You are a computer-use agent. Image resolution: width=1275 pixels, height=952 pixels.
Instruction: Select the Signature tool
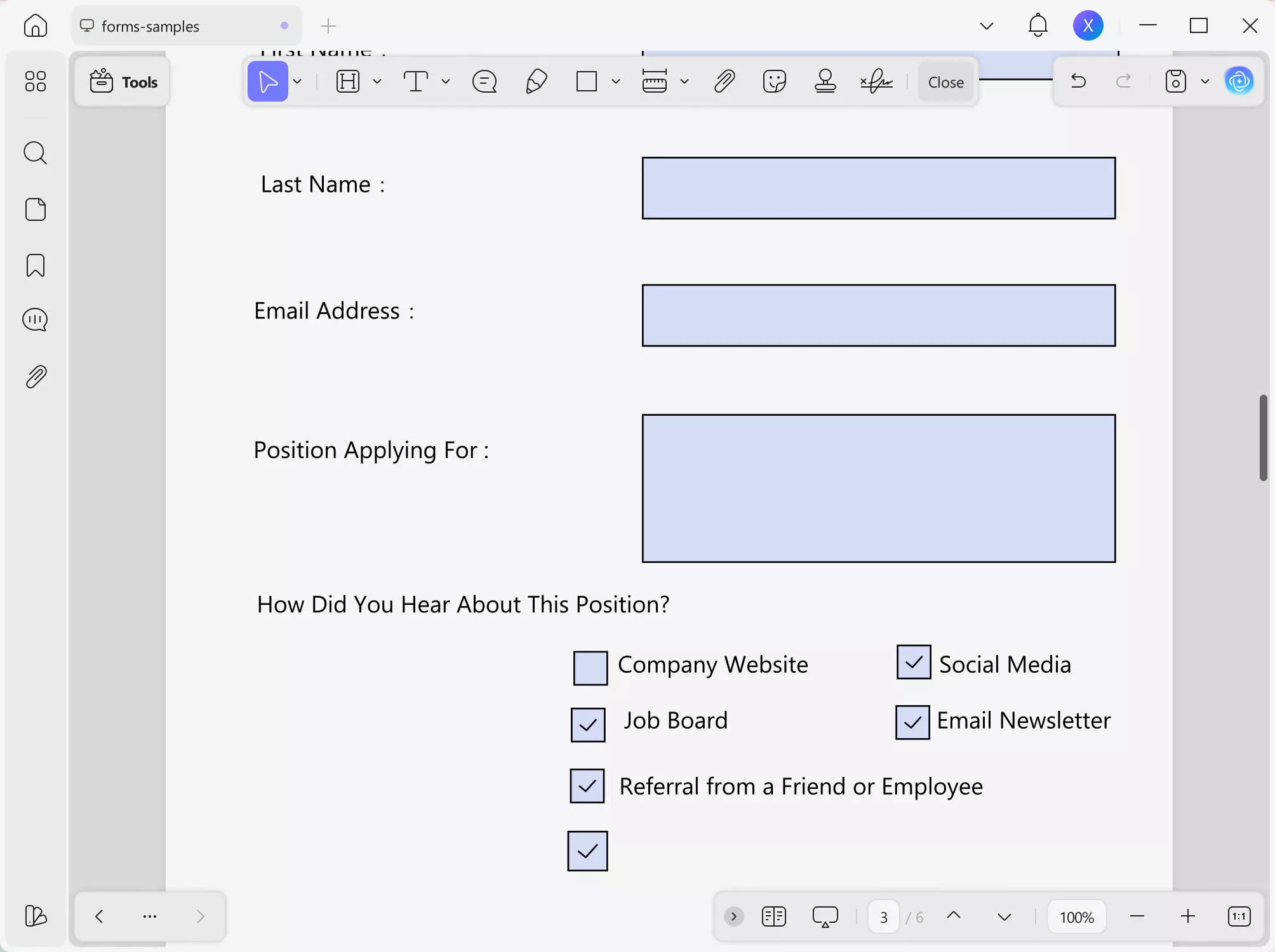(x=876, y=81)
